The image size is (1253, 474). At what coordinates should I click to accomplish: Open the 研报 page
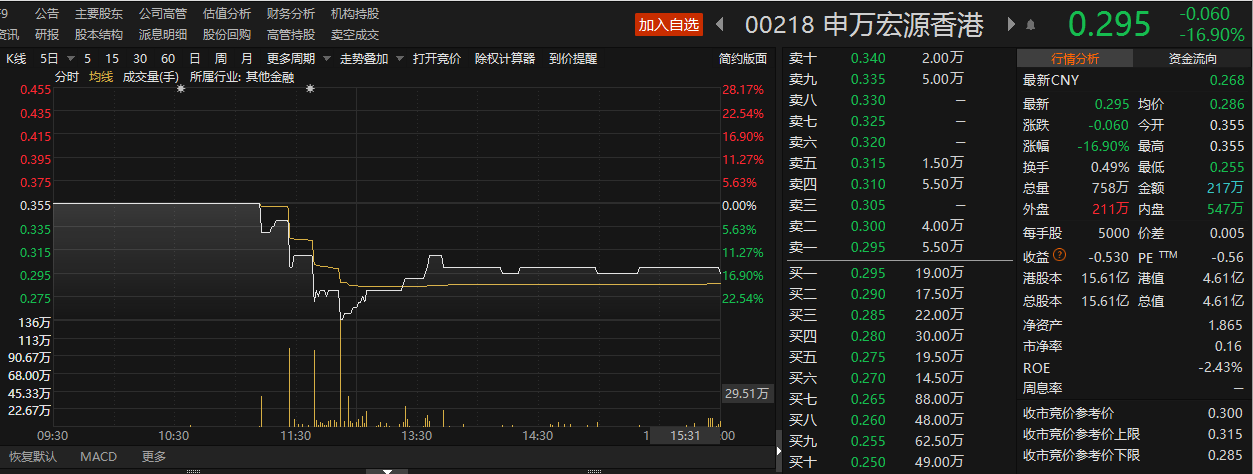point(47,34)
